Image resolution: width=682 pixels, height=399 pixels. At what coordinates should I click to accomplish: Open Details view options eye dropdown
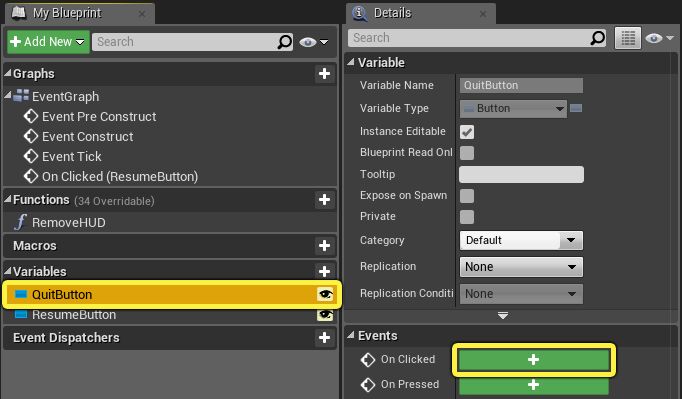coord(659,38)
